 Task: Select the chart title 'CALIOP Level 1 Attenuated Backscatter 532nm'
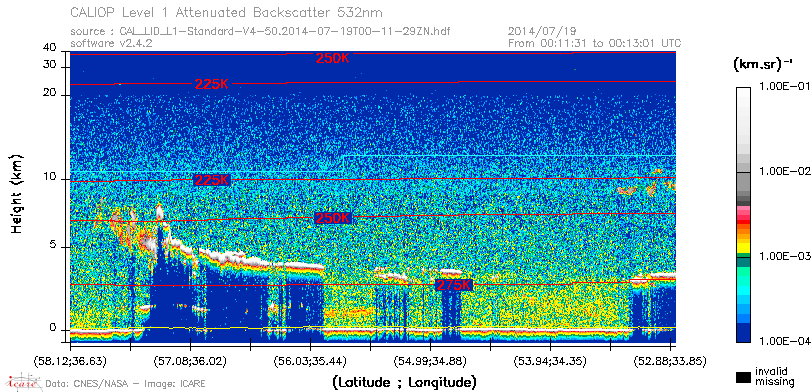click(227, 12)
